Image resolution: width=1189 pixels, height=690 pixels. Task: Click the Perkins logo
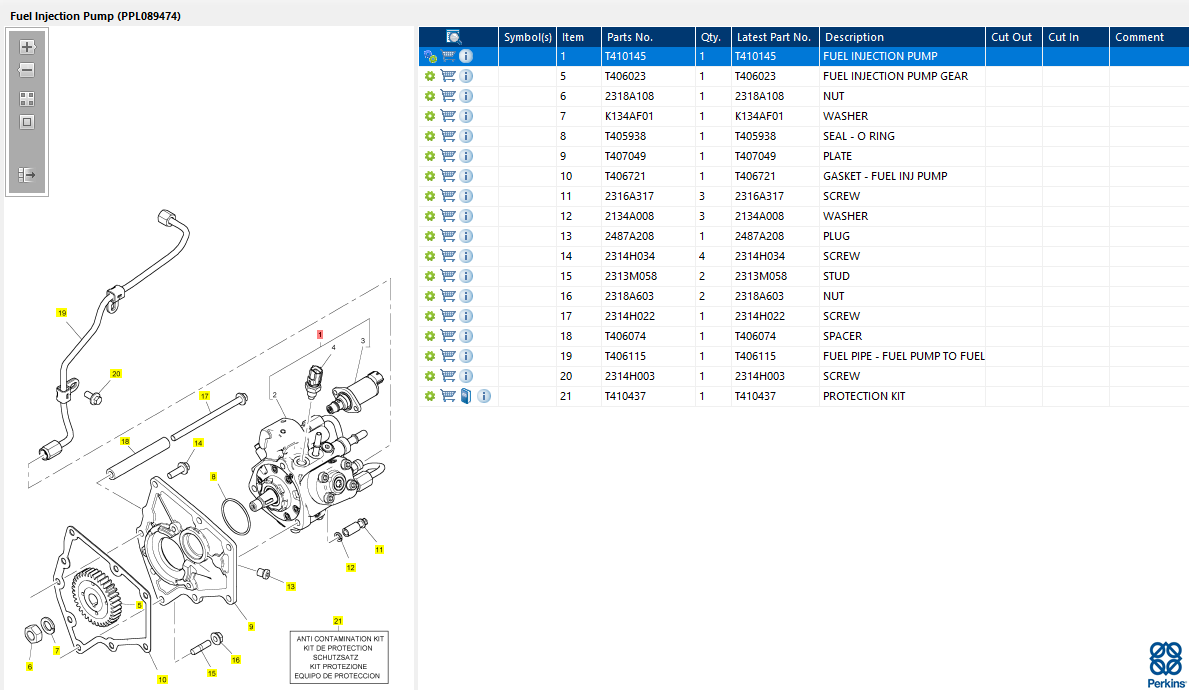tap(1166, 664)
